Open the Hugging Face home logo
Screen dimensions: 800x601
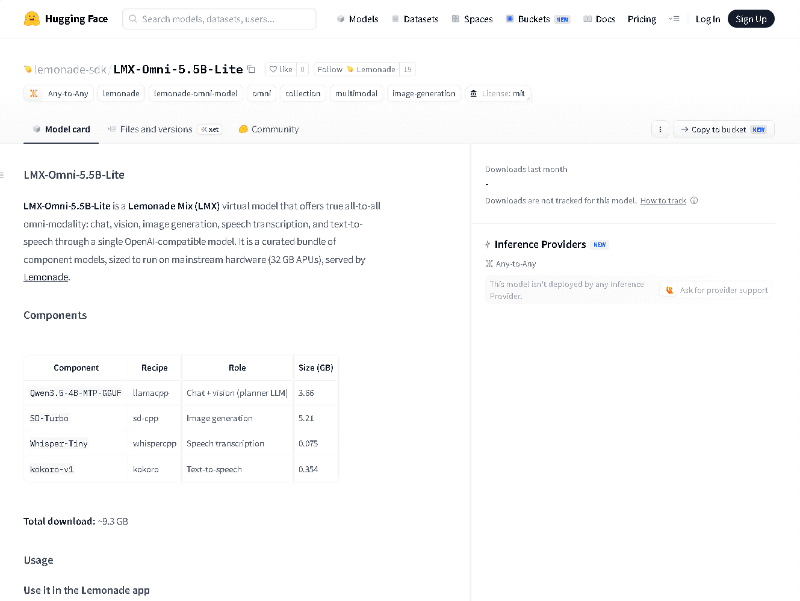coord(66,19)
